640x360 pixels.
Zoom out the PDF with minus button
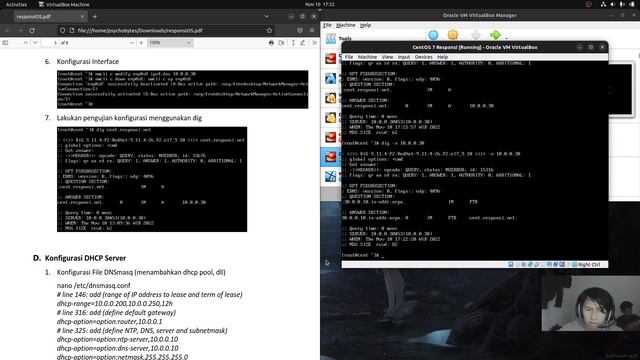[x=131, y=42]
